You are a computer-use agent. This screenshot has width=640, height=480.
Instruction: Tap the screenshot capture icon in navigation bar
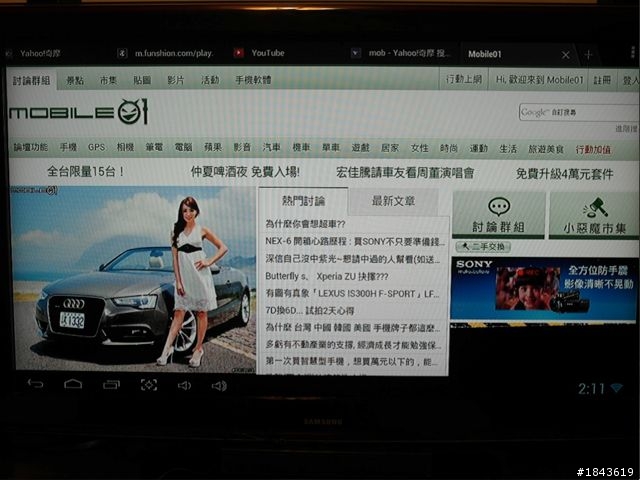pyautogui.click(x=149, y=385)
